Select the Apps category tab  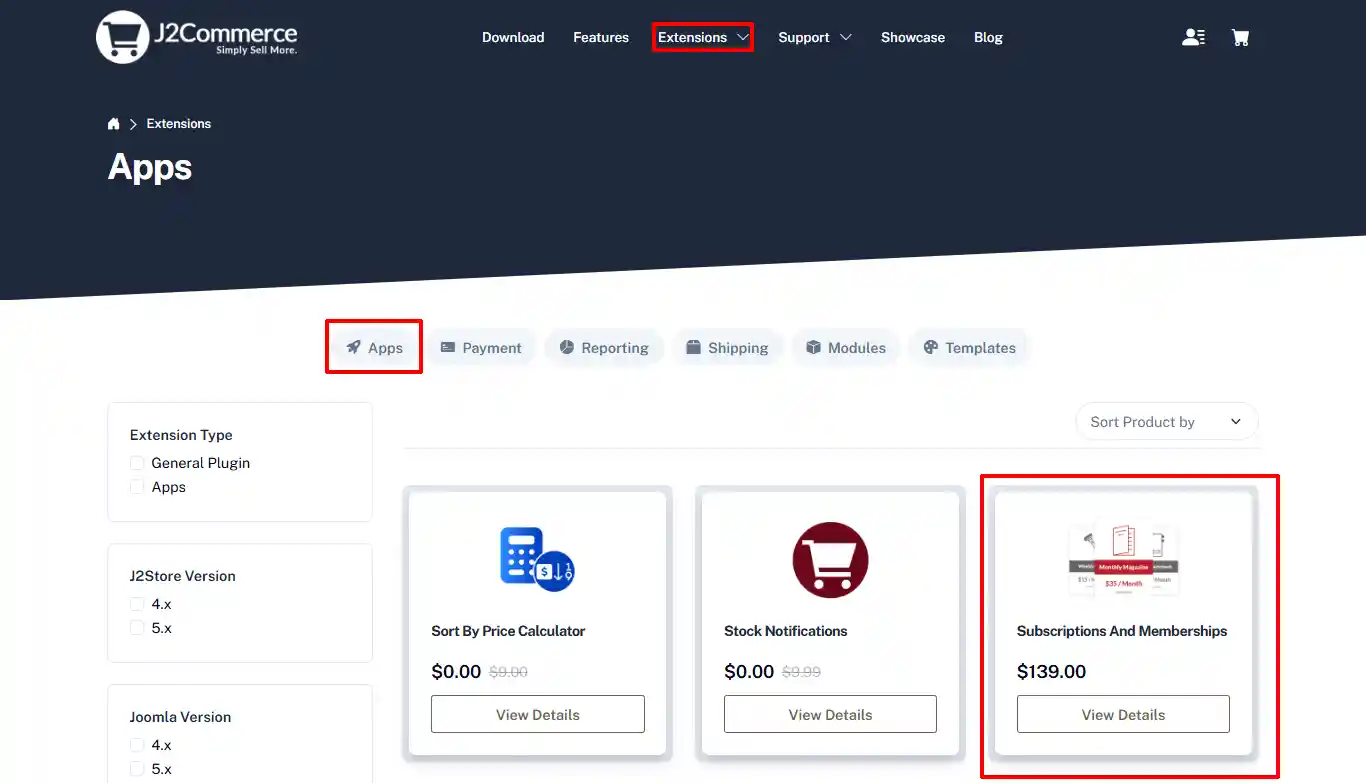coord(374,347)
